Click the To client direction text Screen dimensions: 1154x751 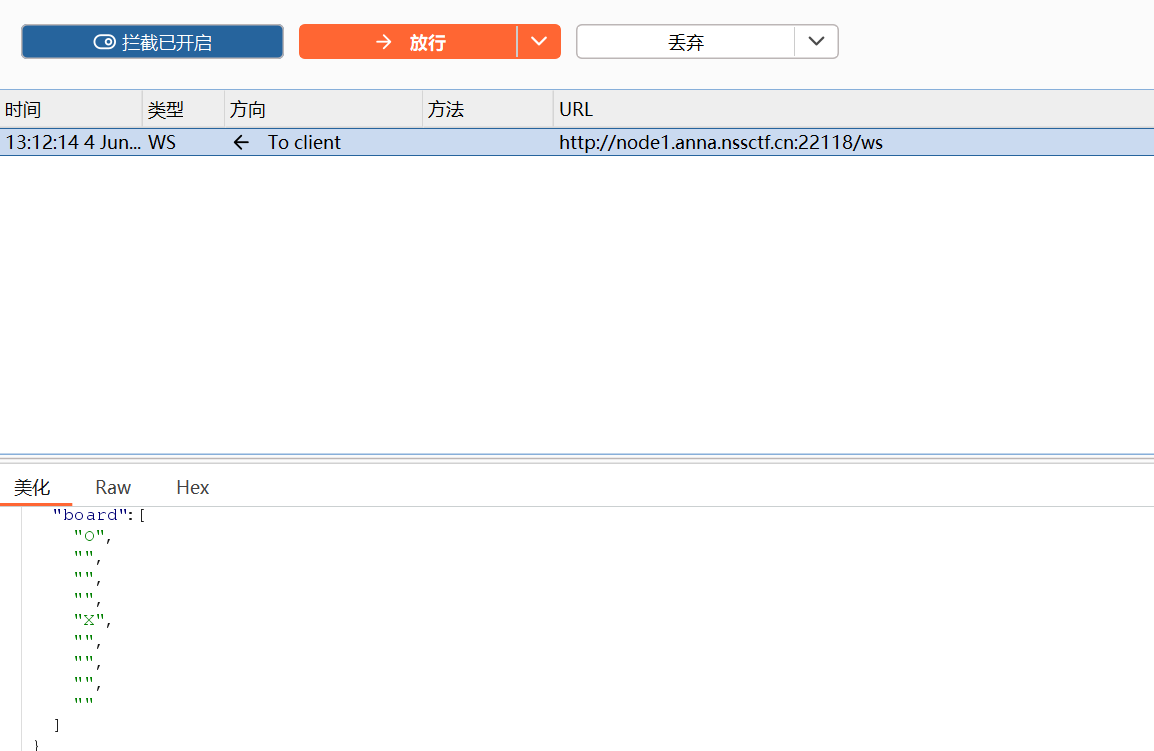(x=304, y=142)
